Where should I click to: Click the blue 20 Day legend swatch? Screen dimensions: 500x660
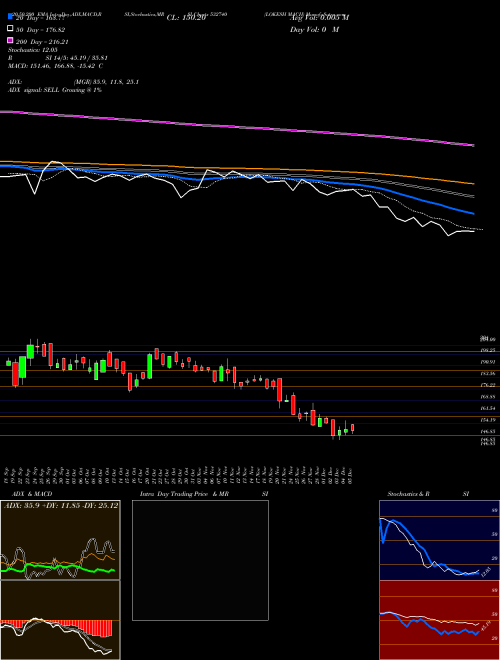[x=11, y=16]
